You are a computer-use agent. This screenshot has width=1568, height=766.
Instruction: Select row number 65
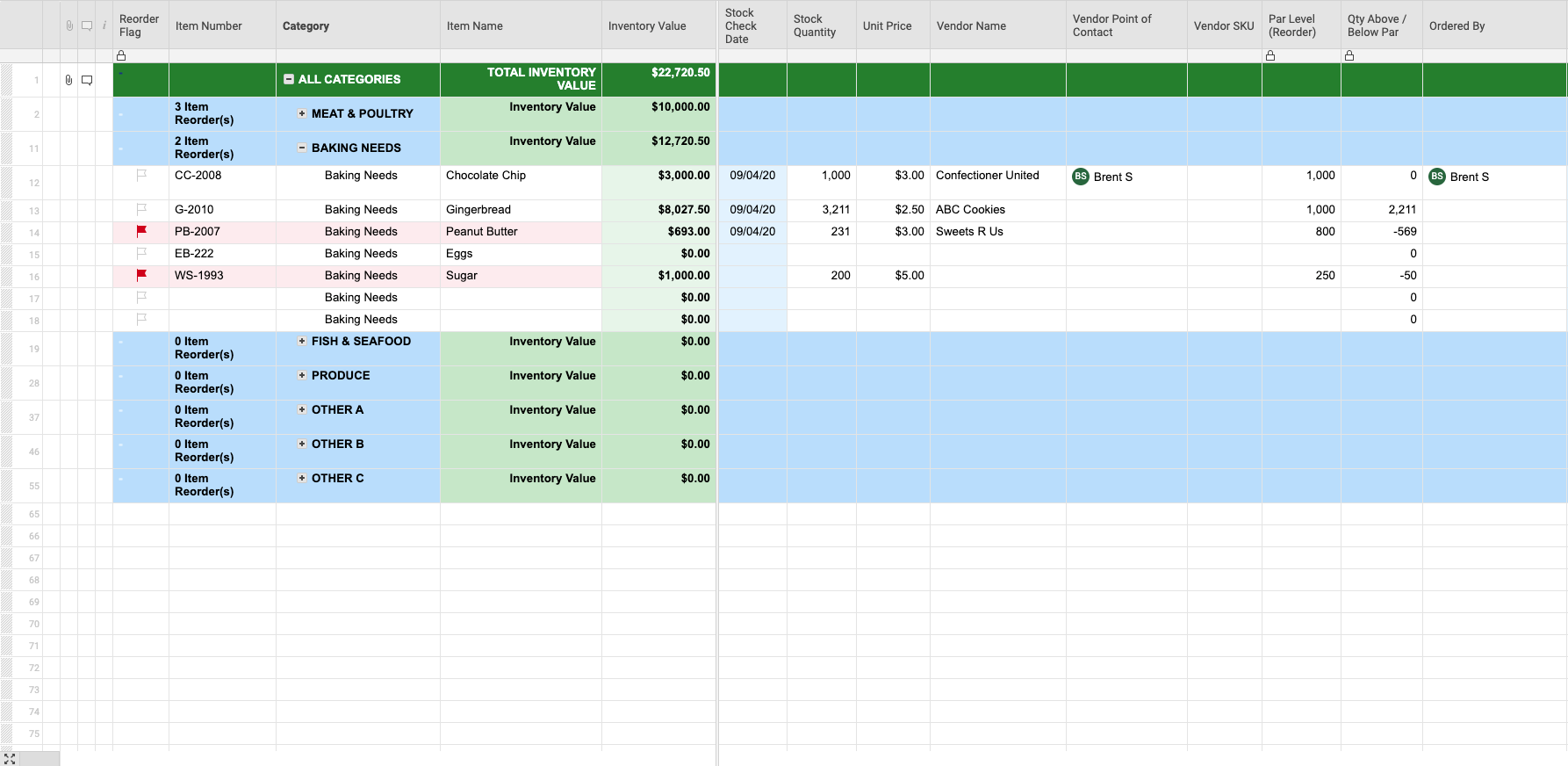(34, 514)
